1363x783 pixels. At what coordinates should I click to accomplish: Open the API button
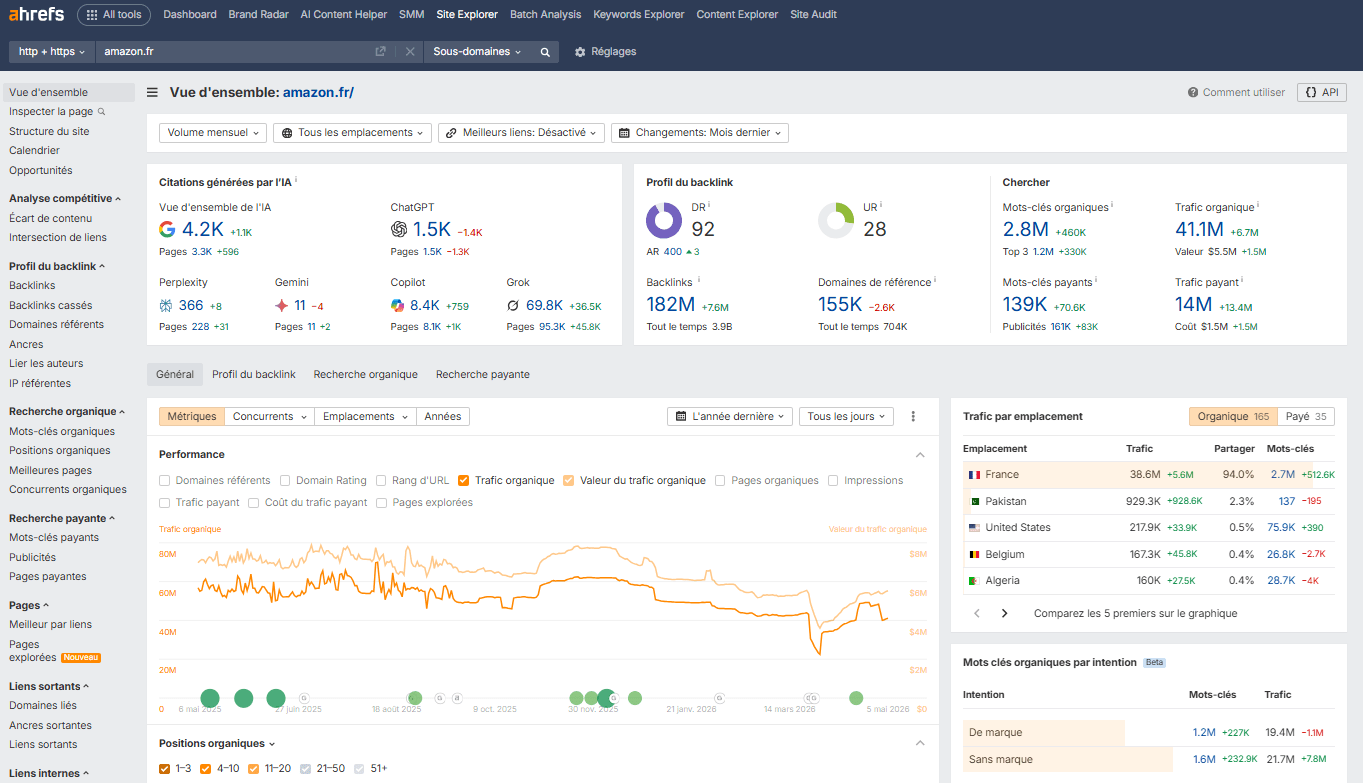coord(1322,92)
